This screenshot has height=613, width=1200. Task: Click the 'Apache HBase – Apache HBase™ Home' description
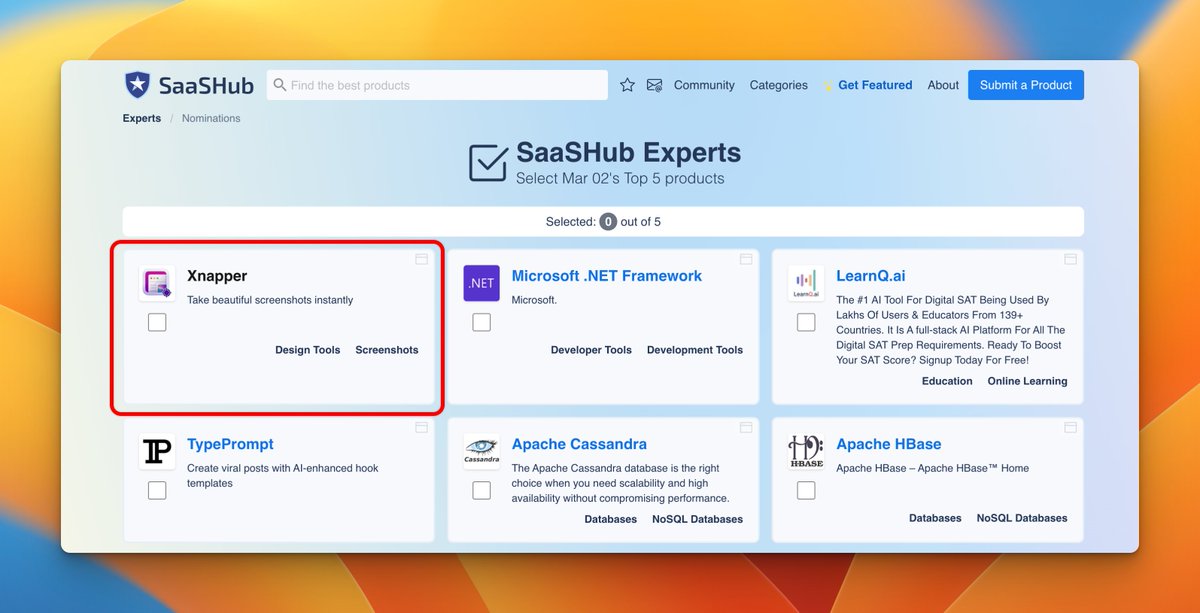coord(932,468)
